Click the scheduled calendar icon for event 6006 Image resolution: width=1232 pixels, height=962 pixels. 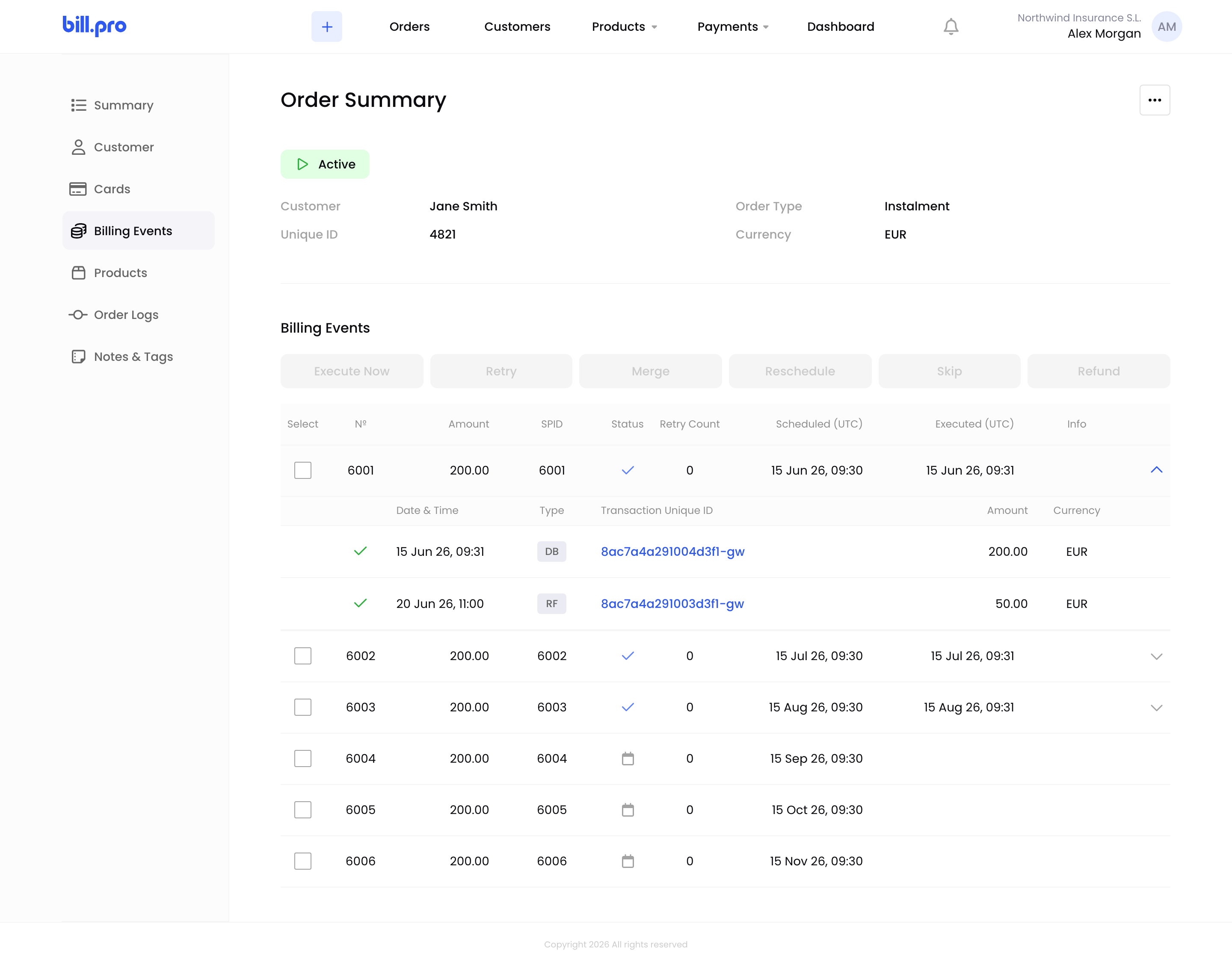627,861
